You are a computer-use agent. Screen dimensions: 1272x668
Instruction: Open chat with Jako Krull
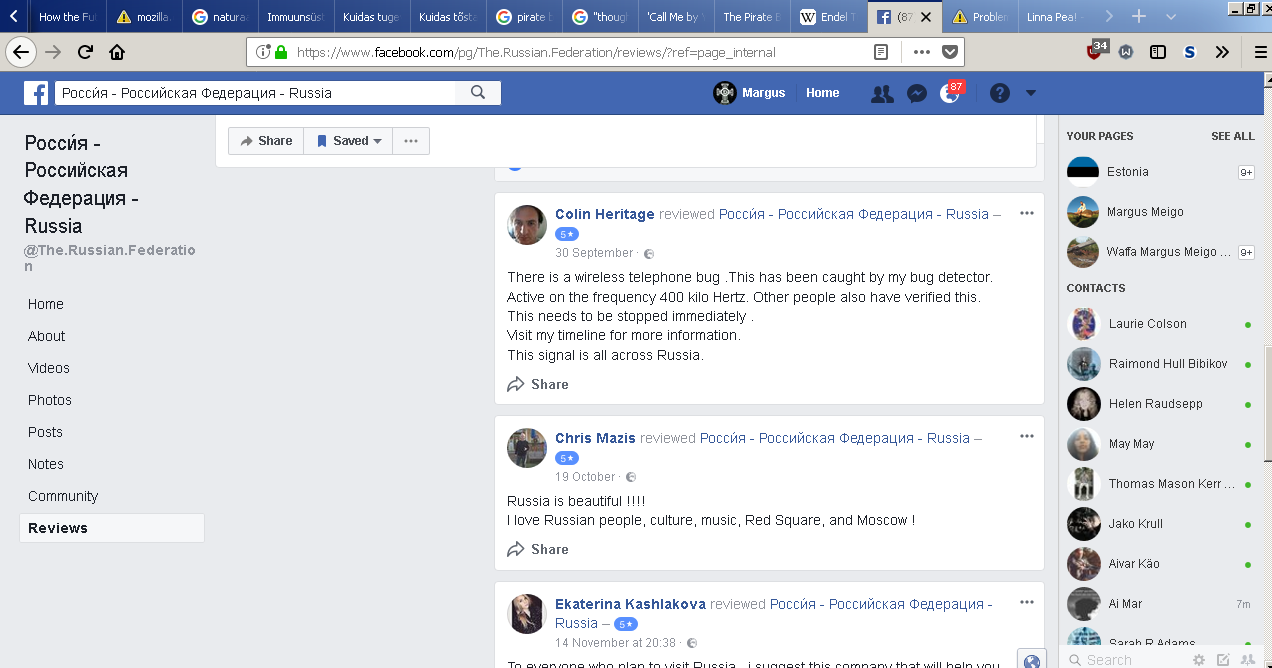[1160, 524]
